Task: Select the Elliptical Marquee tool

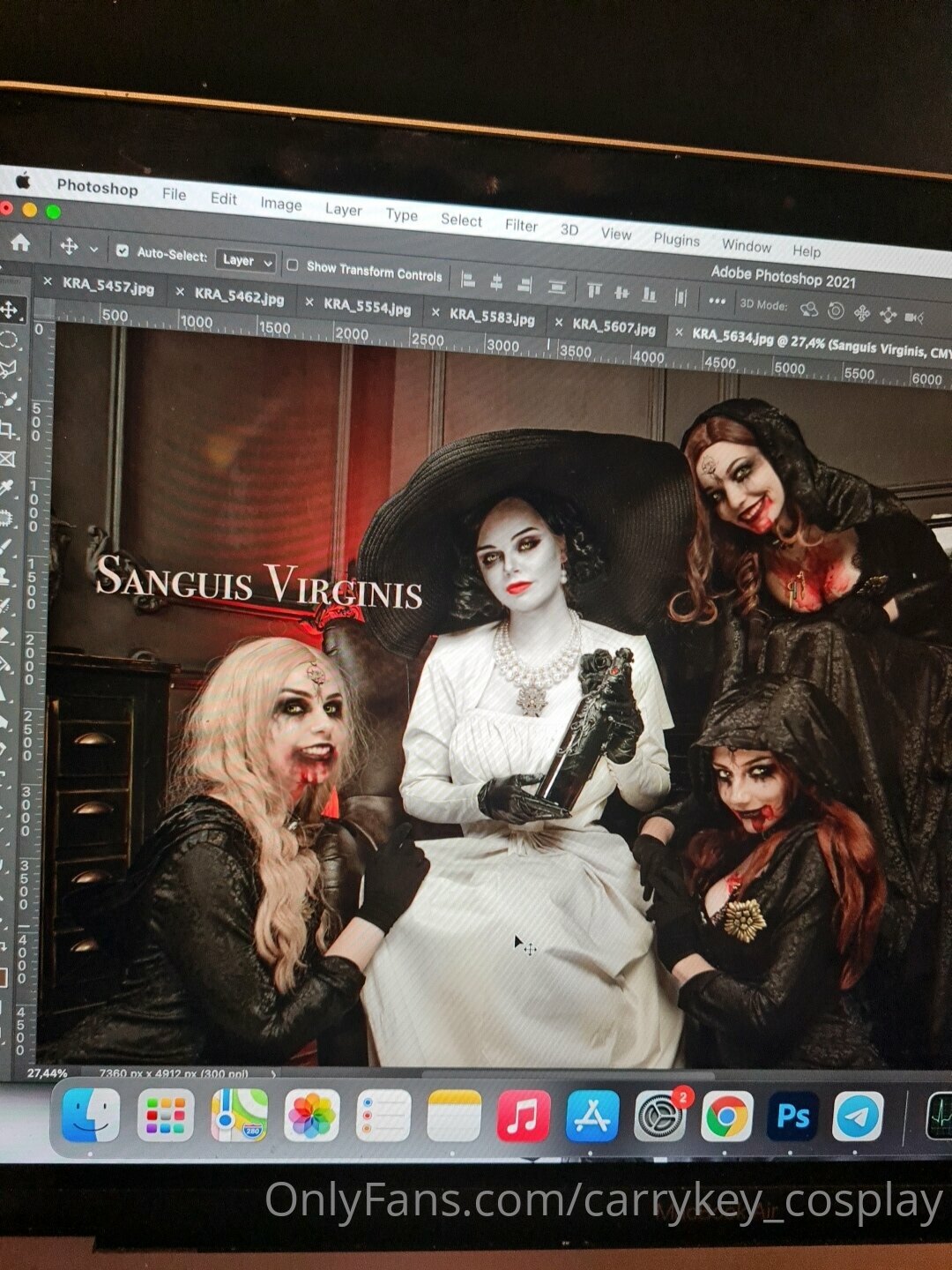Action: tap(9, 340)
